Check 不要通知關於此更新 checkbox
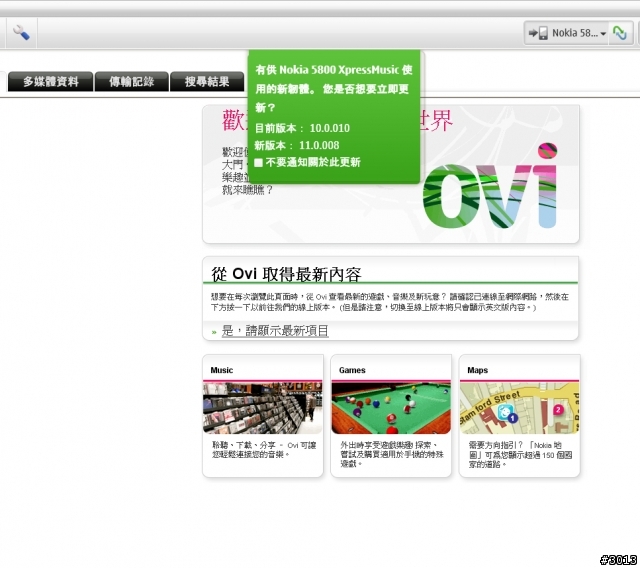 258,163
